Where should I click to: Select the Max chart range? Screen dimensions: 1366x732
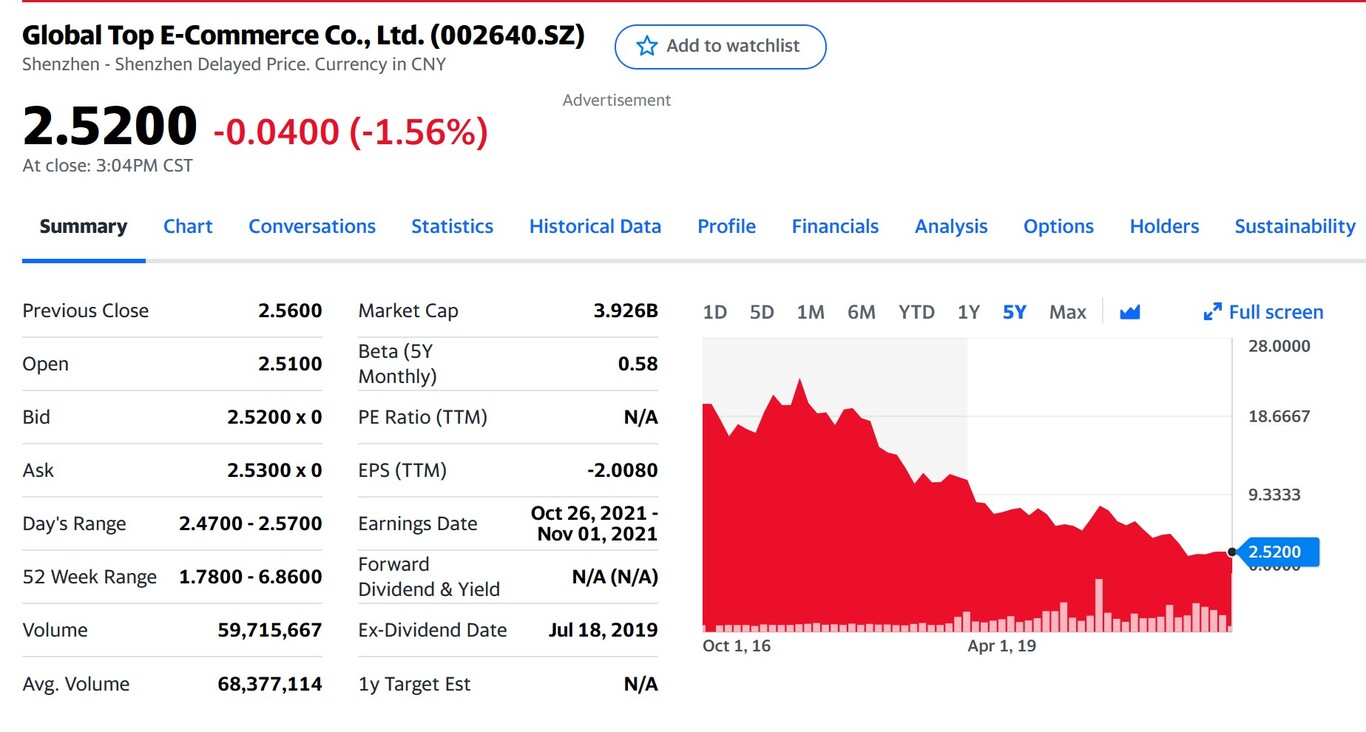pyautogui.click(x=1068, y=312)
